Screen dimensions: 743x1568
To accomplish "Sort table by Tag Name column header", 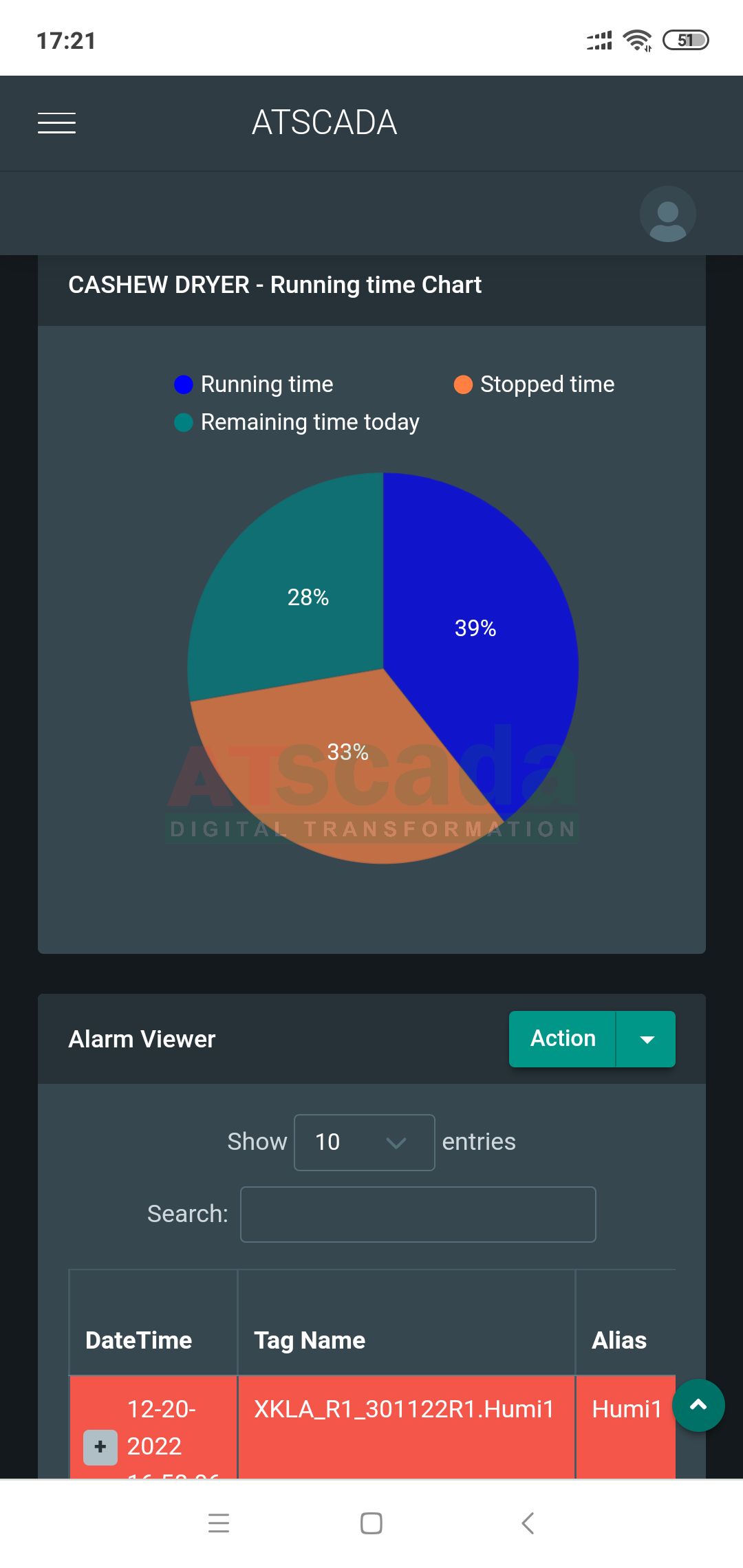I will [x=310, y=1340].
